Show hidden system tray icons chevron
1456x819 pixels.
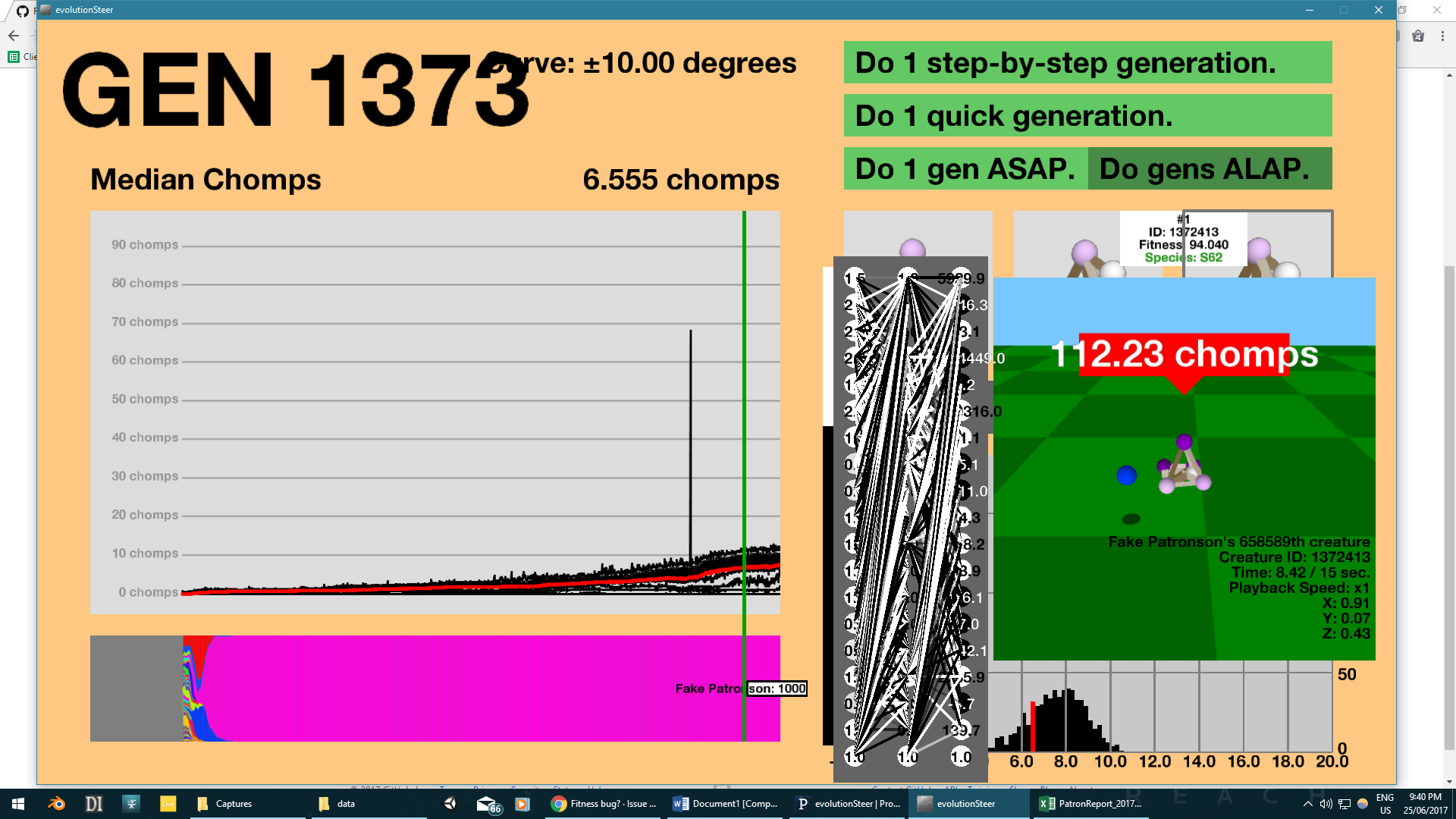pyautogui.click(x=1307, y=804)
